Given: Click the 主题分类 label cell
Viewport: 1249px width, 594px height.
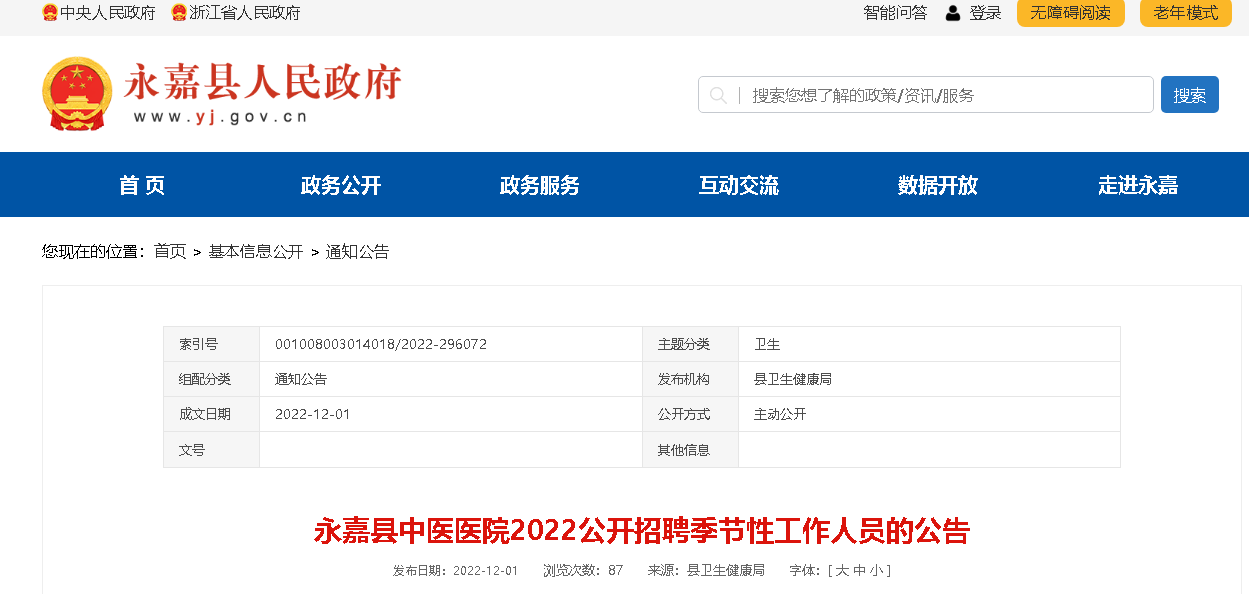Looking at the screenshot, I should click(x=690, y=344).
